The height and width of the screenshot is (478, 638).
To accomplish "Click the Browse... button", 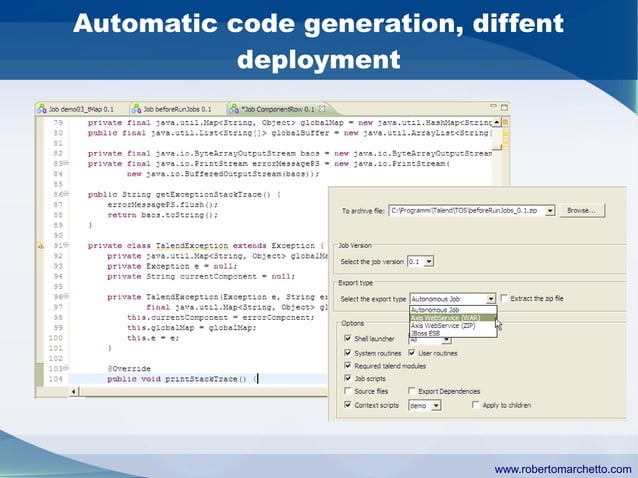I will (x=580, y=211).
